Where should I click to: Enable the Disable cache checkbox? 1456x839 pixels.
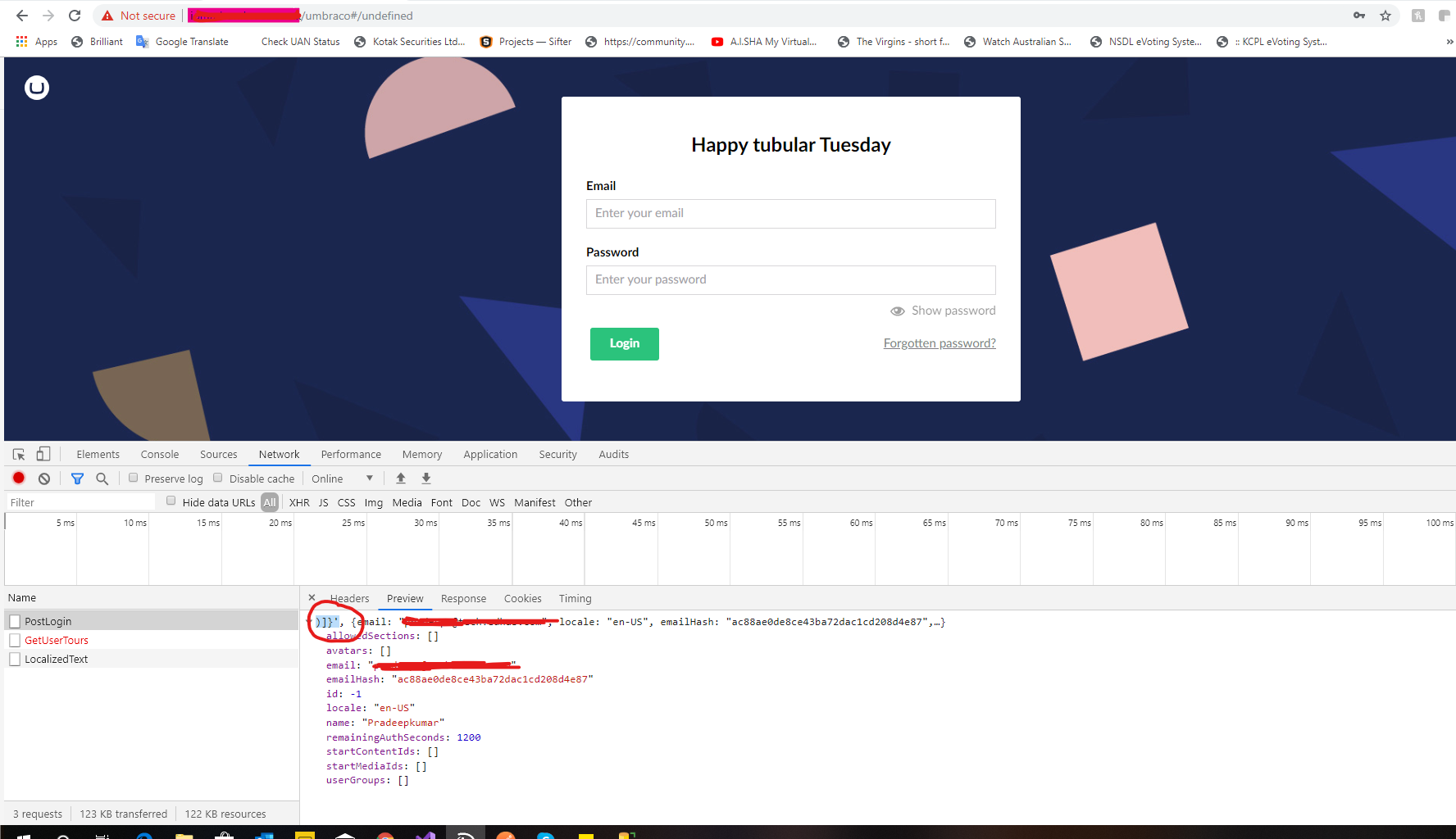pos(218,478)
